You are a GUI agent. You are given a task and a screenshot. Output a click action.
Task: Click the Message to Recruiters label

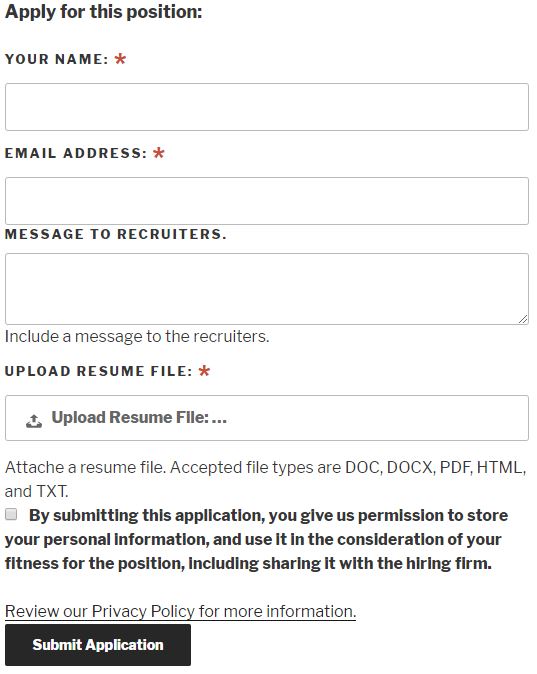click(116, 234)
